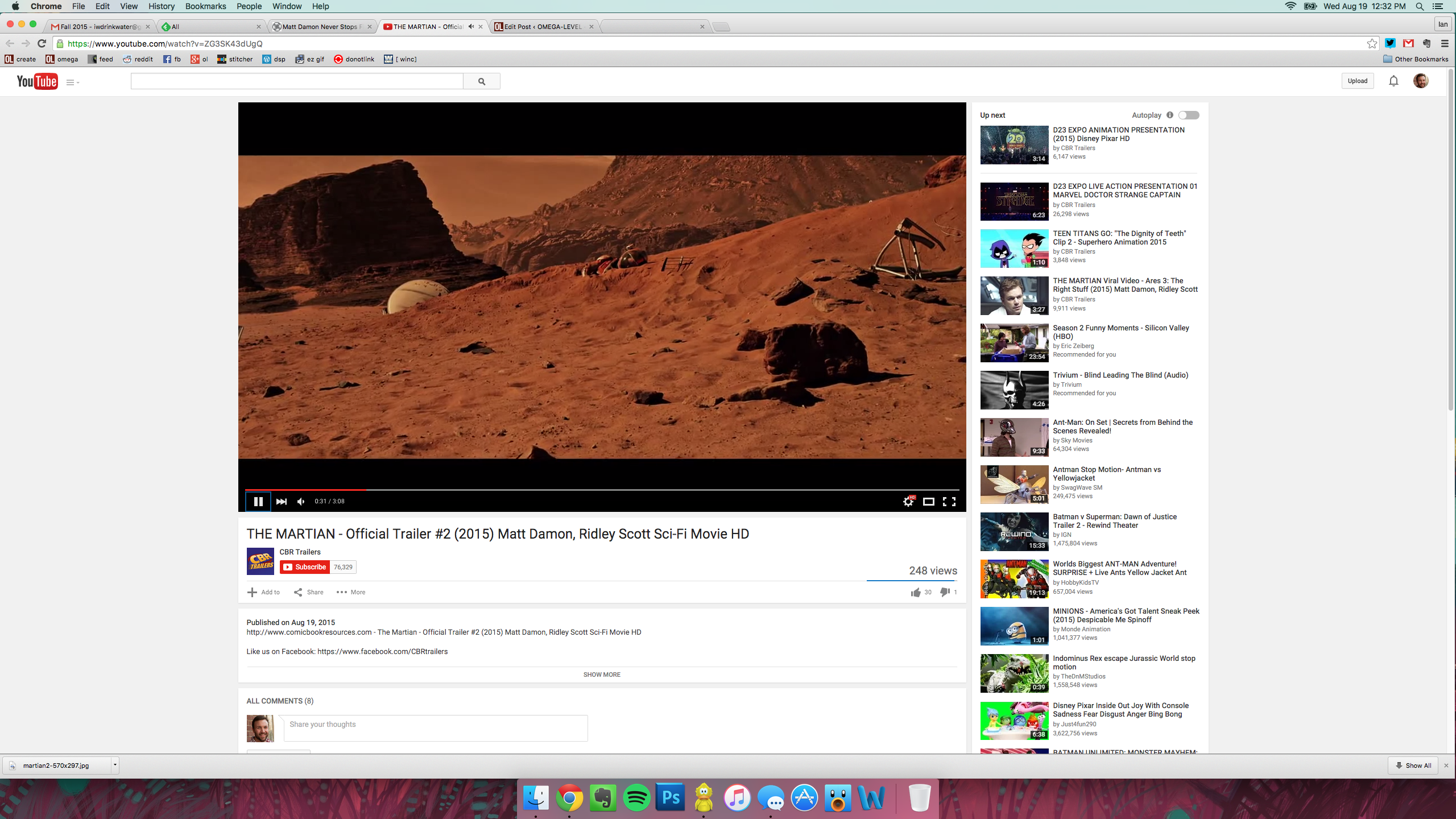
Task: Dislike the video with thumbs down
Action: pos(945,593)
